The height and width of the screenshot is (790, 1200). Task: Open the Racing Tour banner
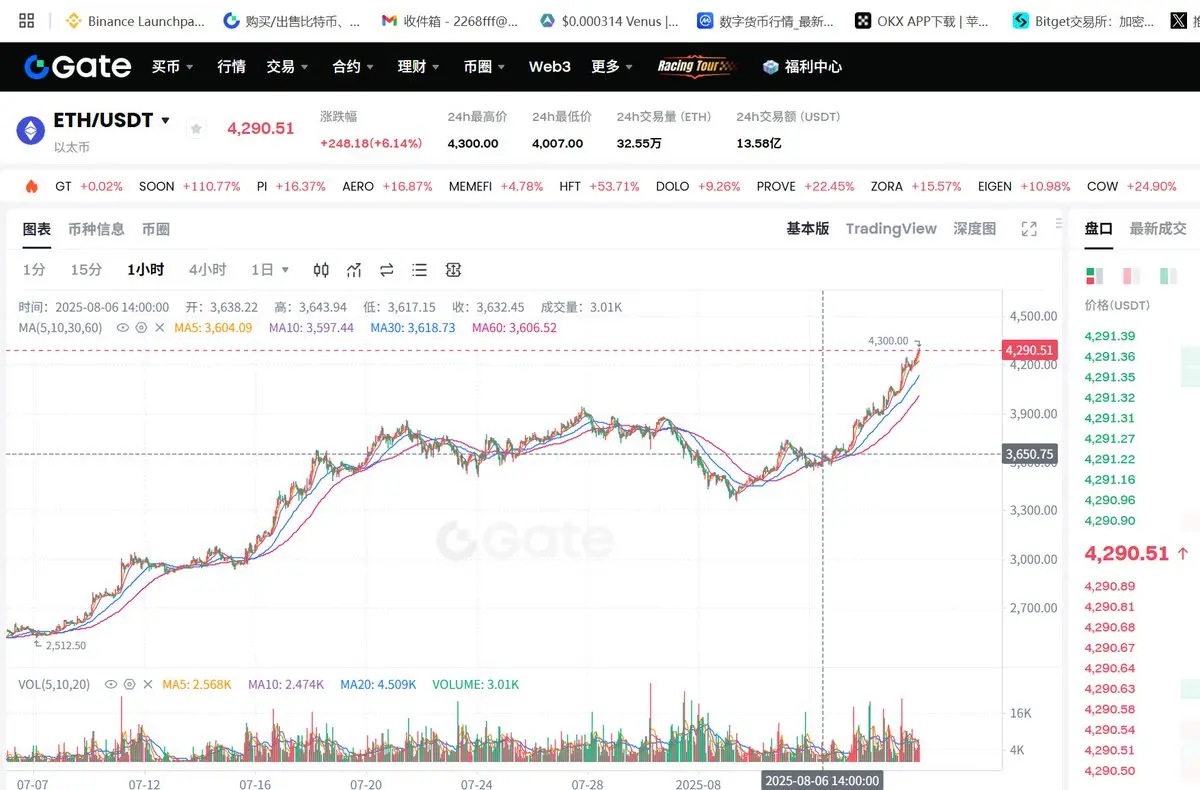point(695,67)
